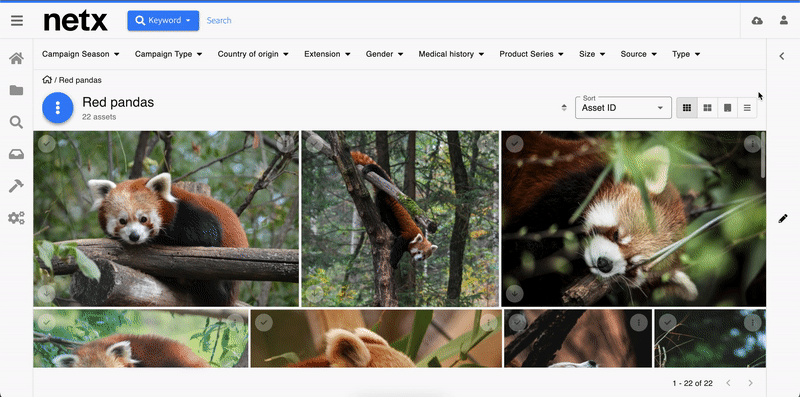Screen dimensions: 800x397
Task: Click the netx logo
Action: [x=76, y=21]
